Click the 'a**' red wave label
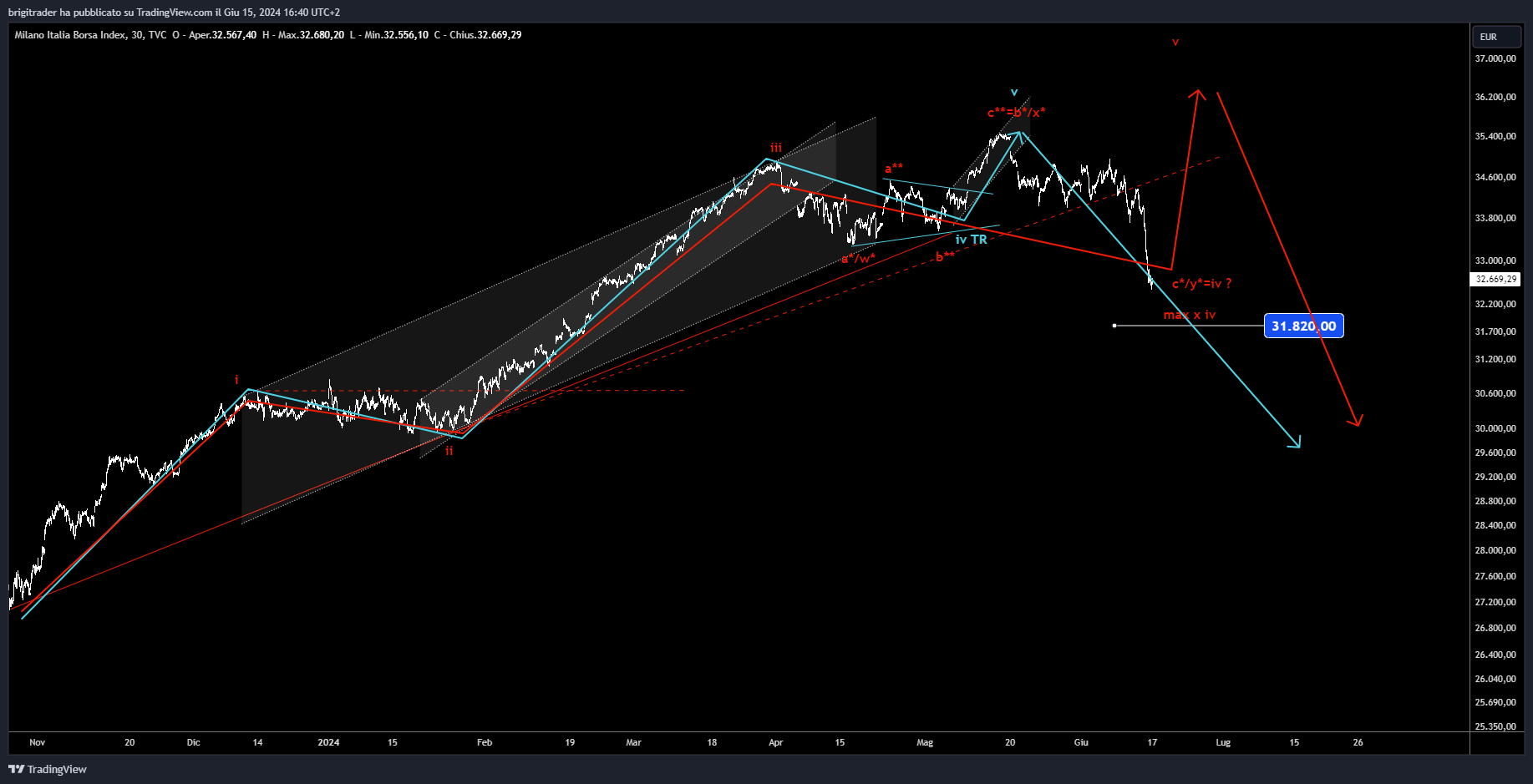The image size is (1533, 784). (x=894, y=169)
